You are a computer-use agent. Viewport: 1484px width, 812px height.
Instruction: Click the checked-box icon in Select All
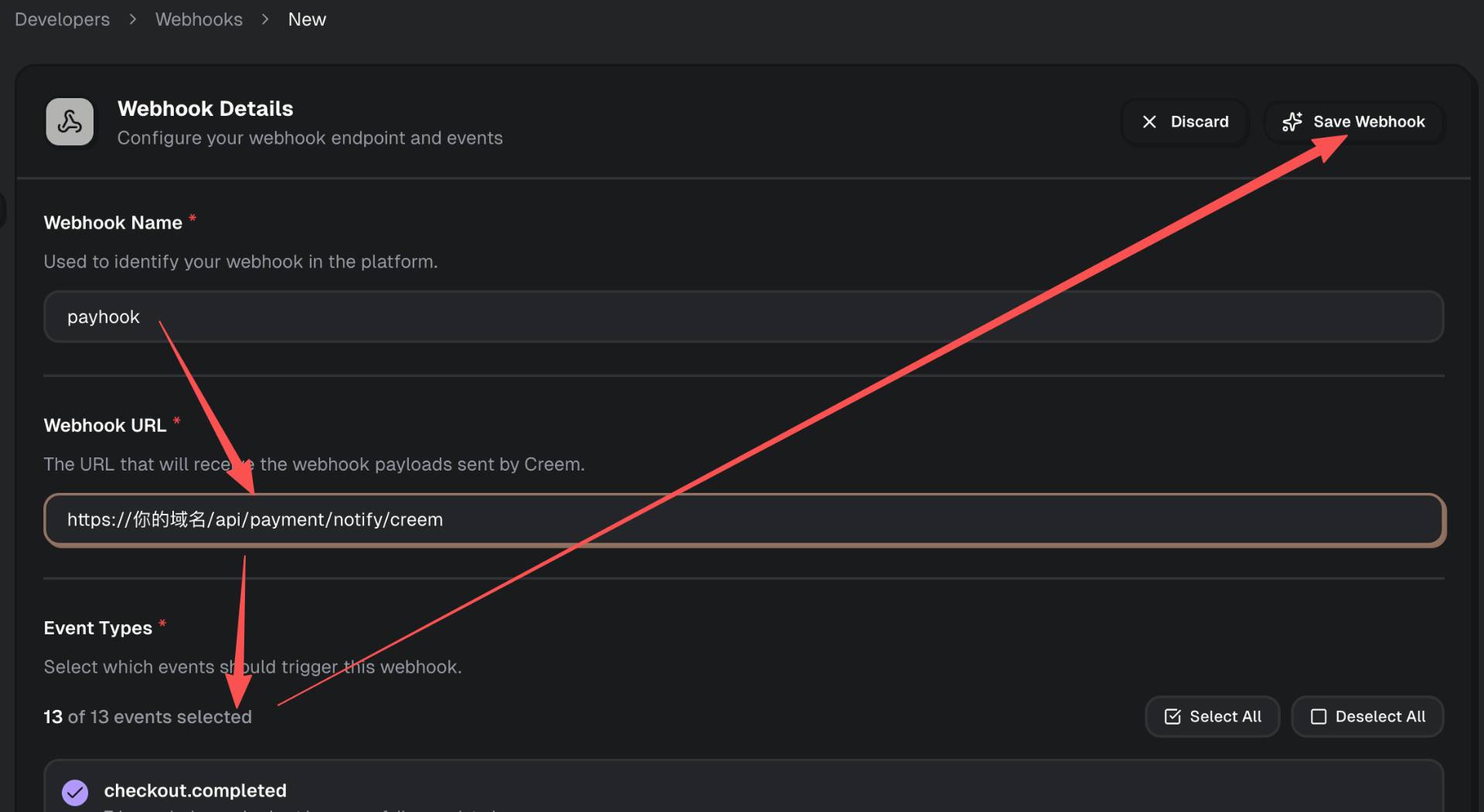pyautogui.click(x=1172, y=717)
